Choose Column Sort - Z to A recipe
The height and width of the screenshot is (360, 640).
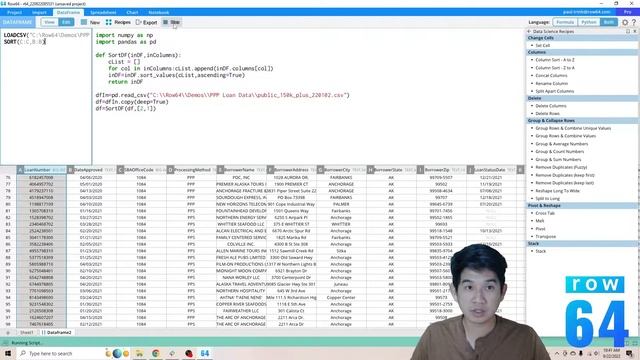point(555,68)
